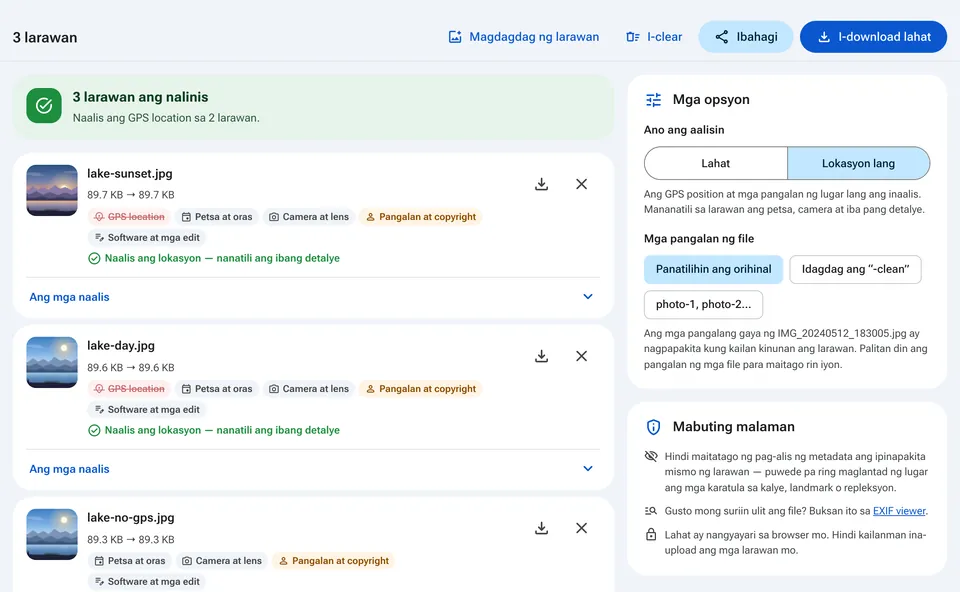Open the lake-sunset.jpg thumbnail

[x=52, y=190]
